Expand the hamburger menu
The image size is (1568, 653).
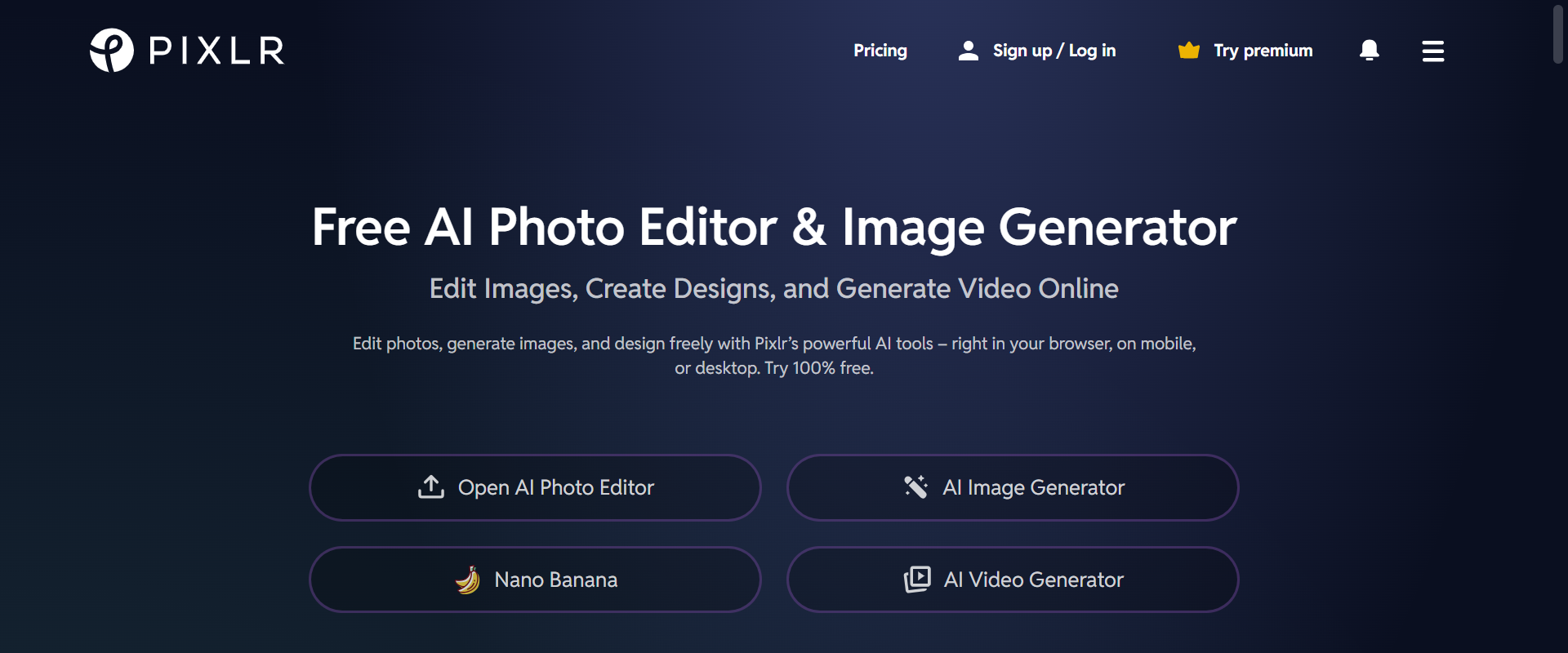click(1432, 51)
